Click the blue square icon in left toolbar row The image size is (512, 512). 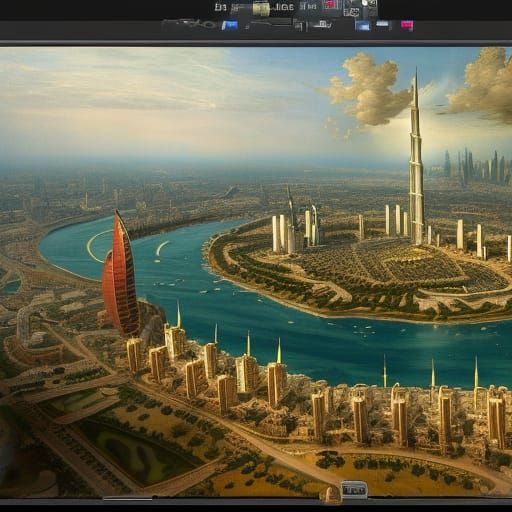(x=230, y=25)
